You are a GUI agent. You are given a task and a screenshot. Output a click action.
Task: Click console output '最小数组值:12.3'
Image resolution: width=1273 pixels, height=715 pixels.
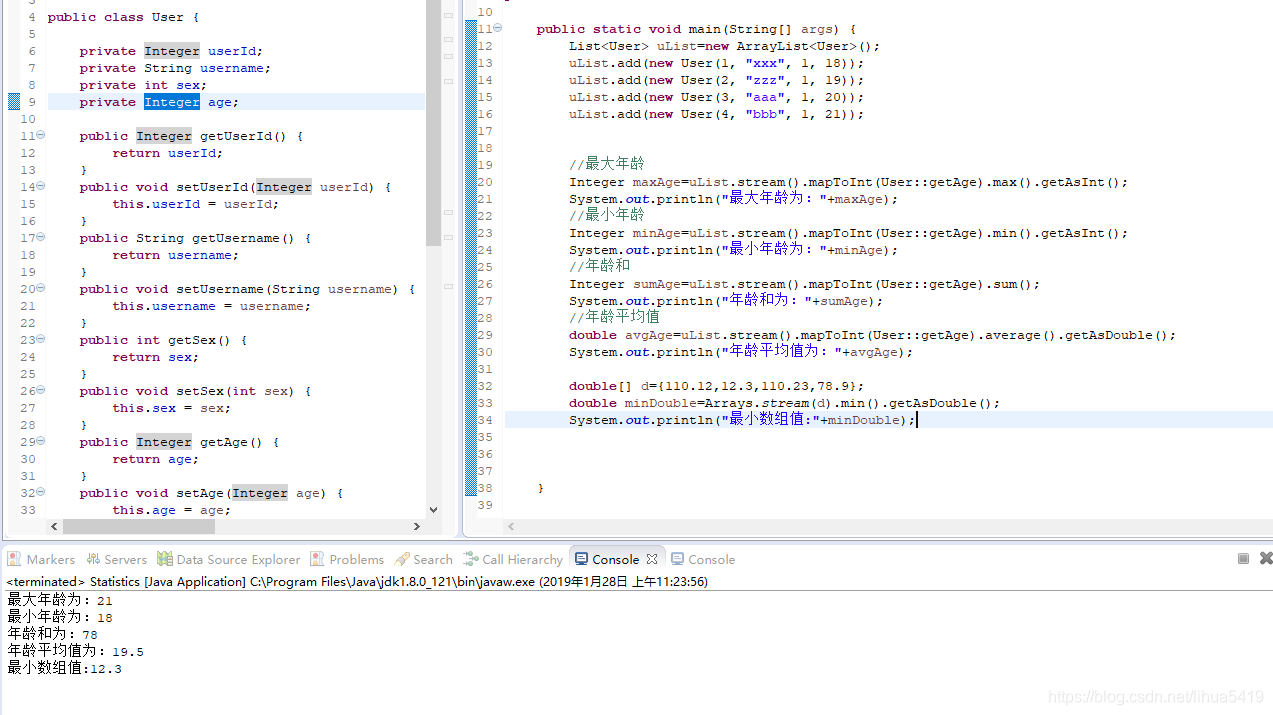(64, 668)
